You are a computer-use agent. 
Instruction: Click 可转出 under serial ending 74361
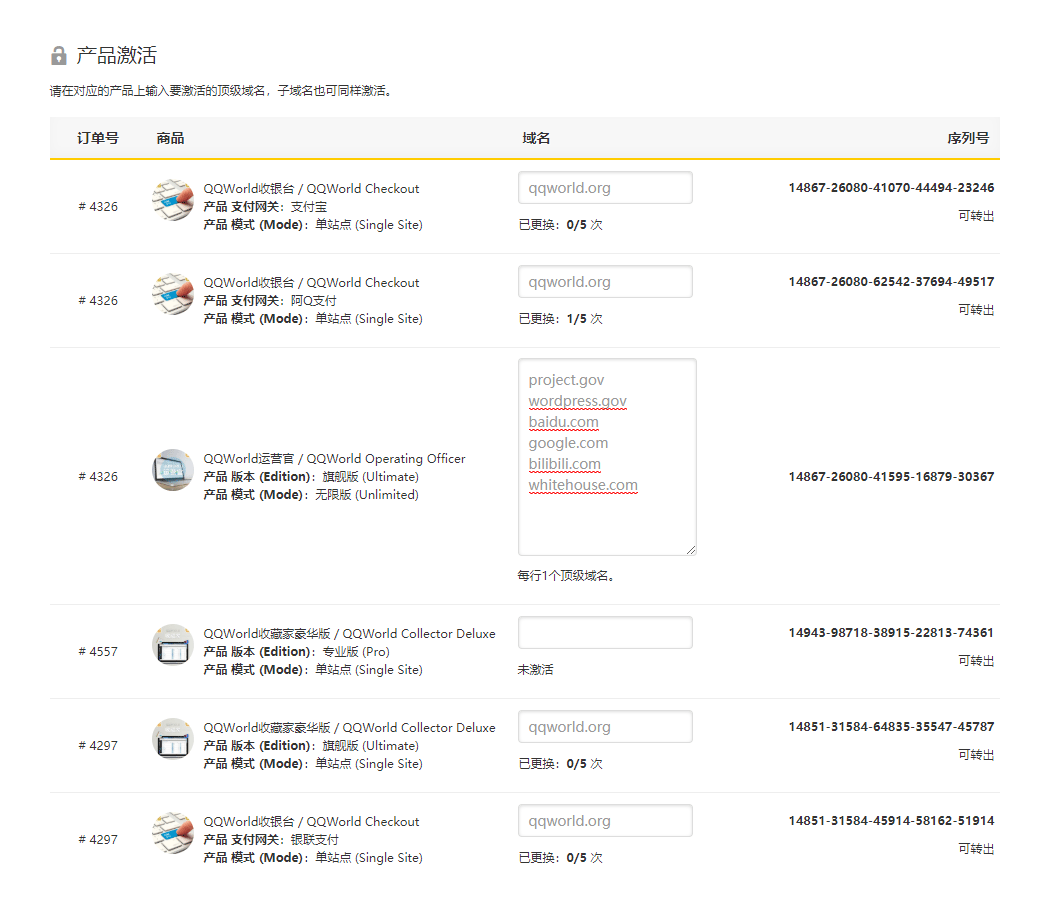tap(976, 661)
